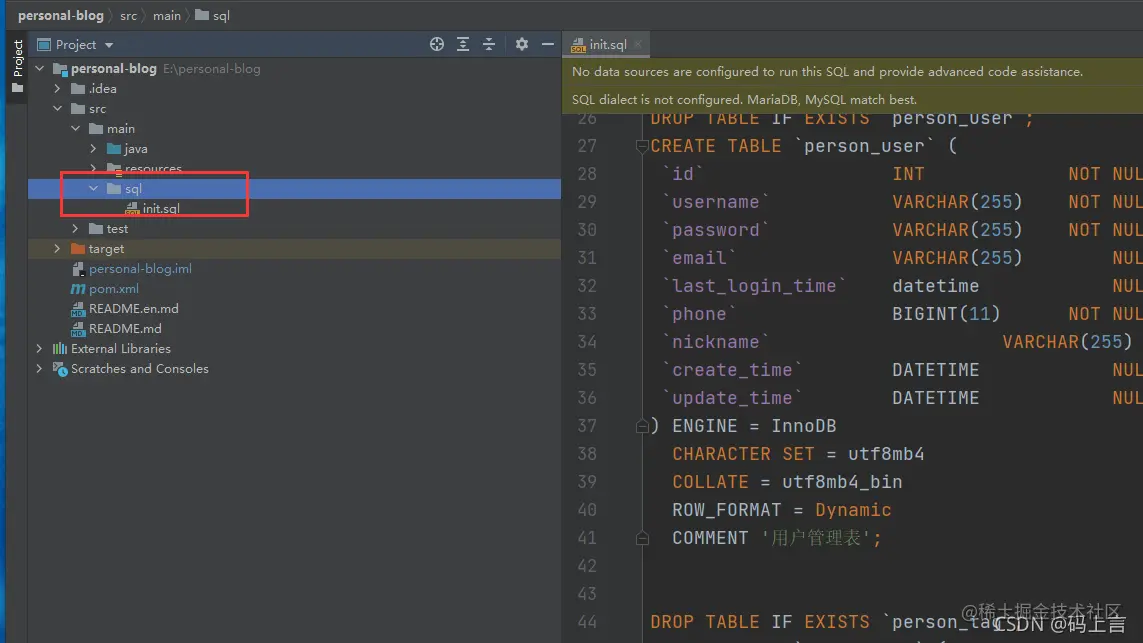Click fold marker at line 41
Viewport: 1143px width, 643px height.
[x=642, y=538]
